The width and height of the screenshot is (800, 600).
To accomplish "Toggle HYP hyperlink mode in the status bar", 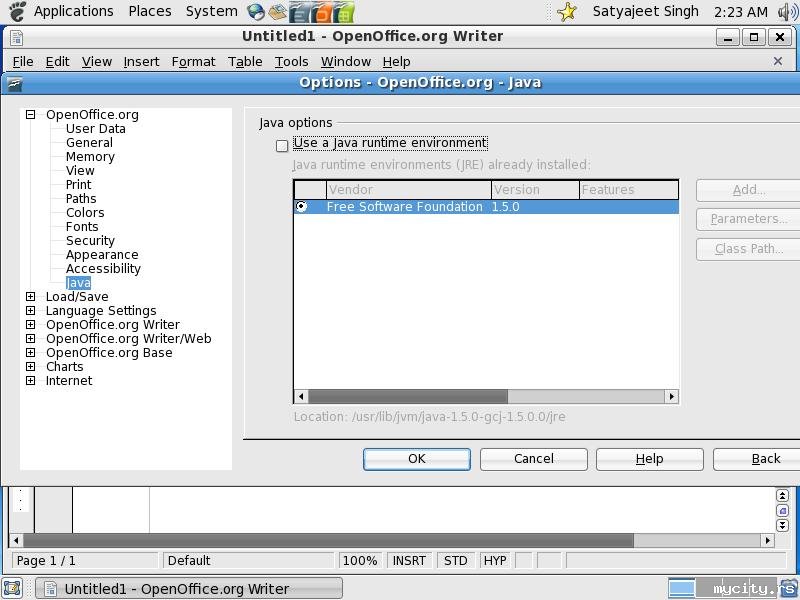I will [495, 561].
